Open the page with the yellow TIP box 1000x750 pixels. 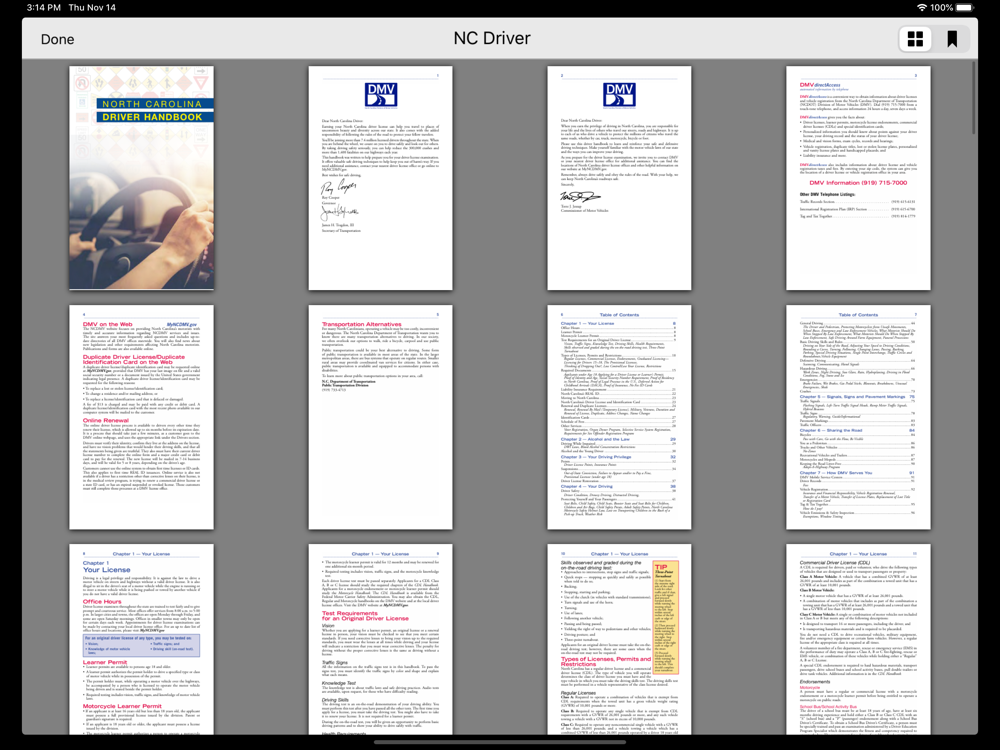pos(619,639)
